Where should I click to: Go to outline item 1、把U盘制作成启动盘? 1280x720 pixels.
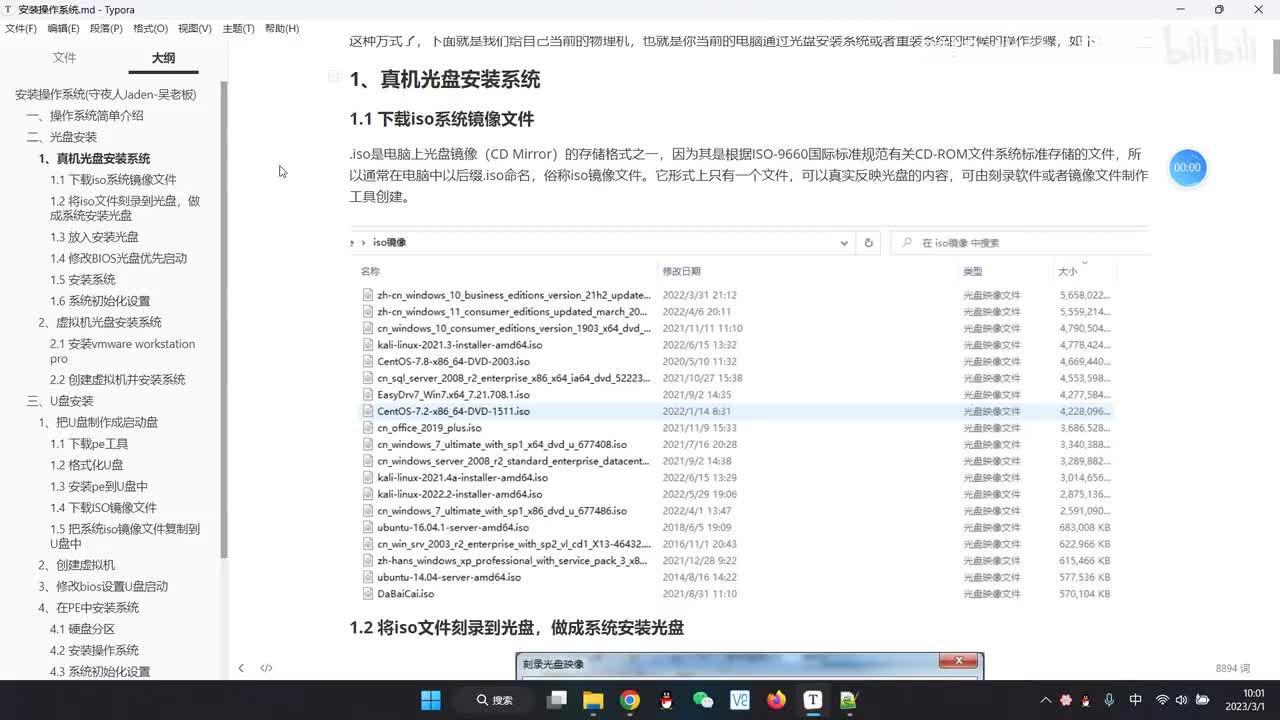click(98, 422)
